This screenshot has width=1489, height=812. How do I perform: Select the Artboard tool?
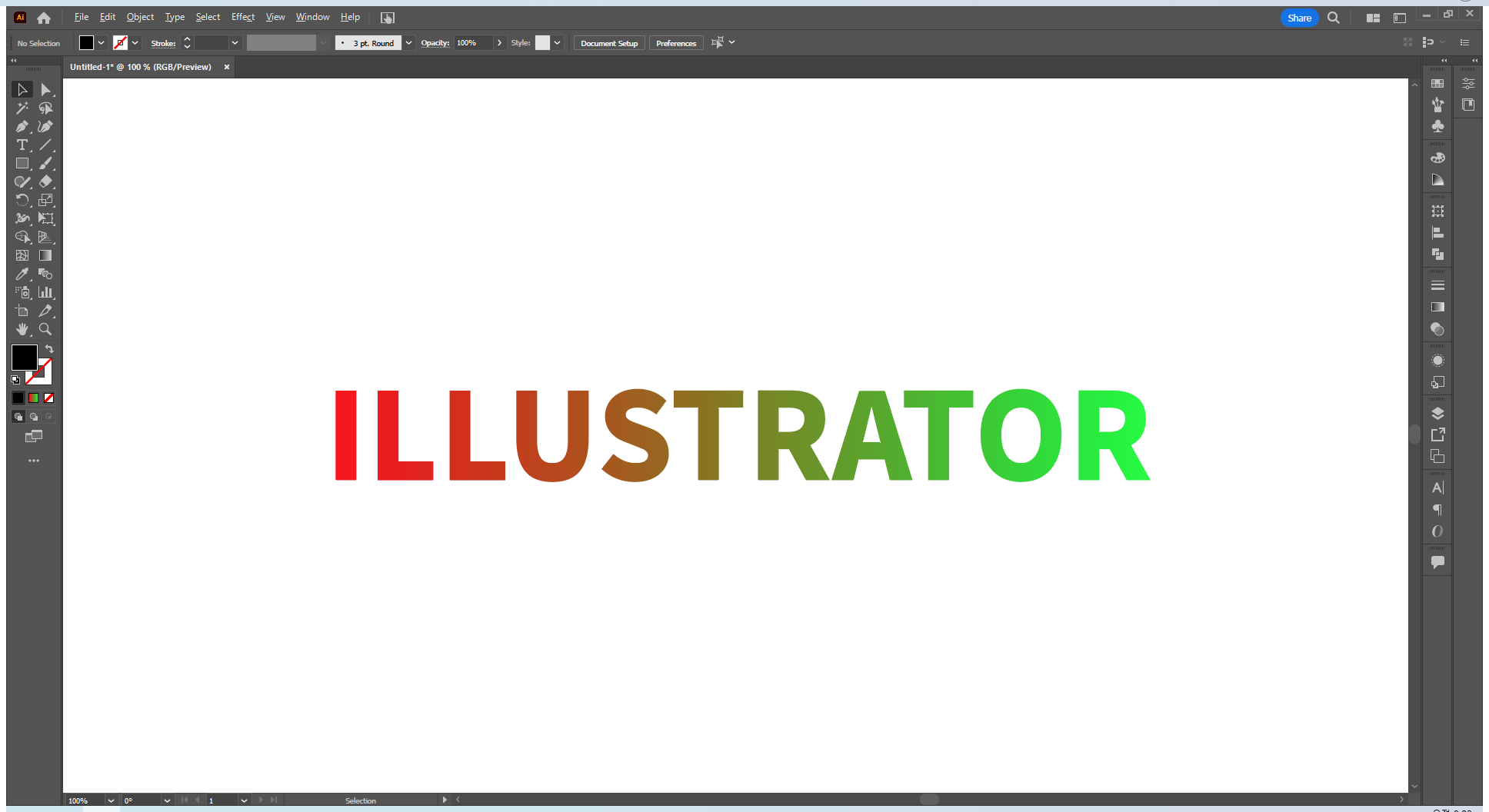22,311
